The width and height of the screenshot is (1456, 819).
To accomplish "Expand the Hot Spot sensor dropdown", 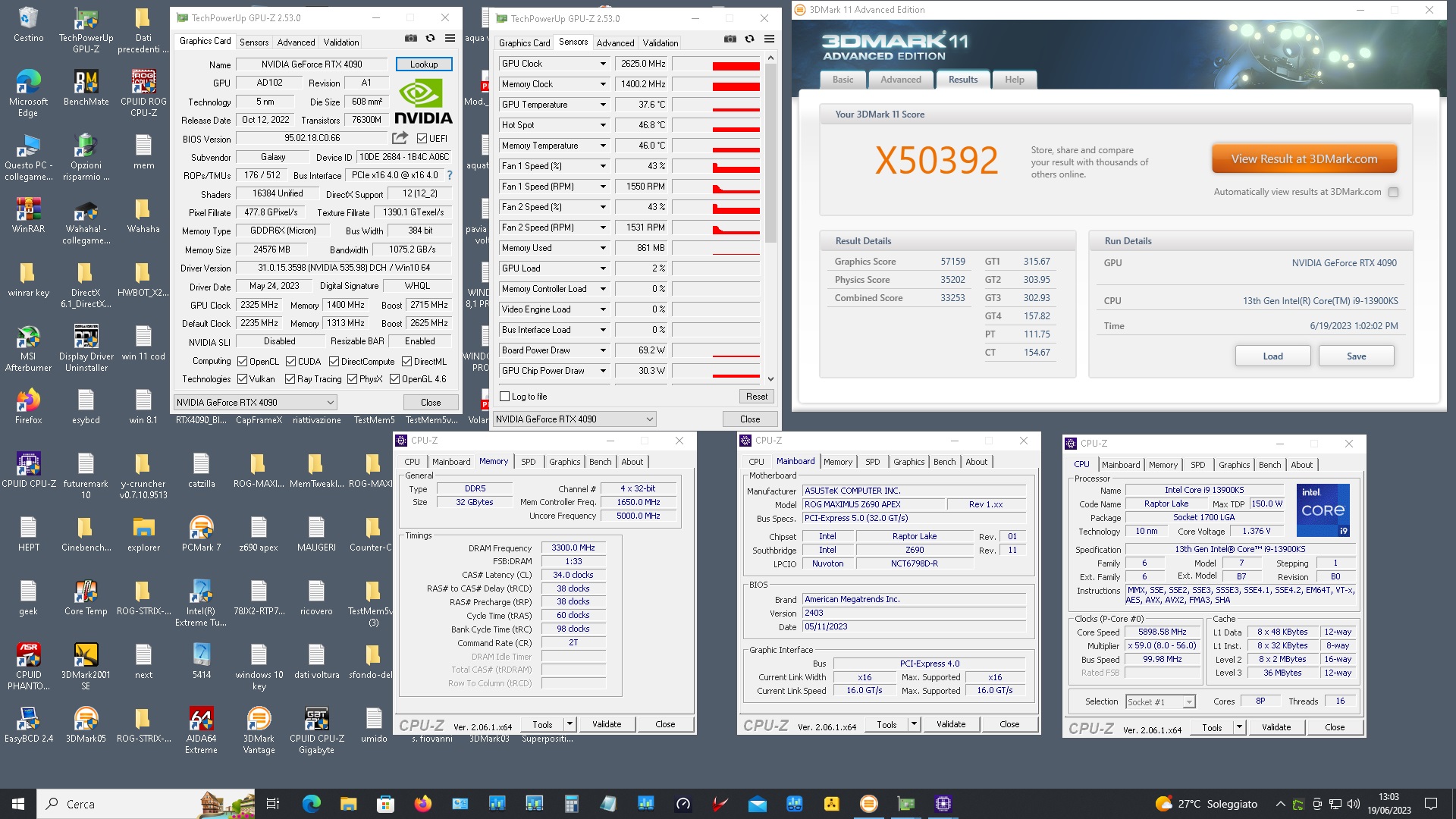I will pos(603,125).
